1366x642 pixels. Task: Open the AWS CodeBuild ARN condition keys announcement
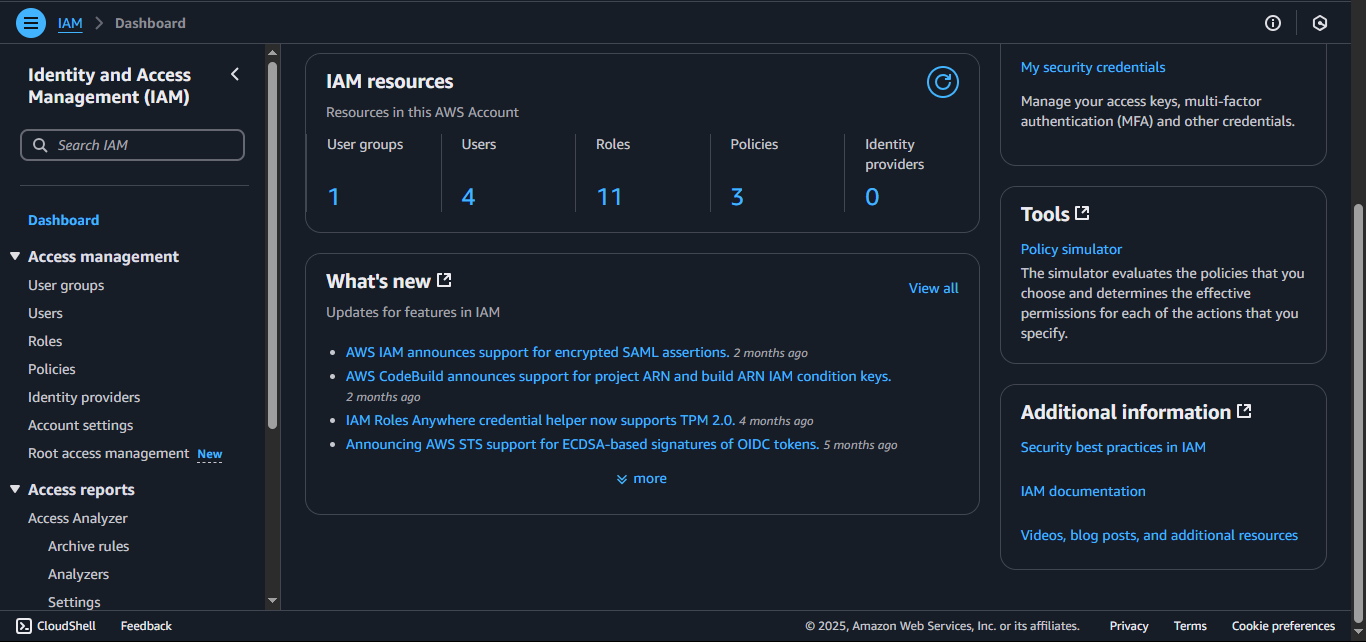point(618,376)
